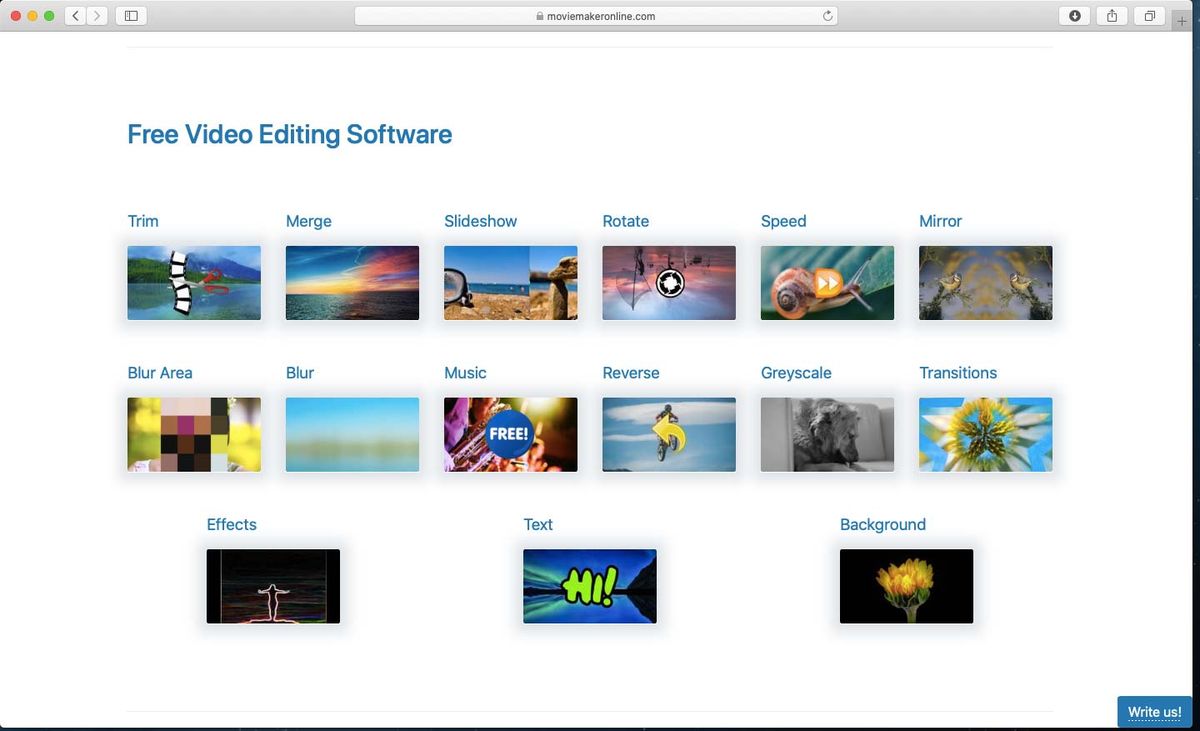Image resolution: width=1200 pixels, height=731 pixels.
Task: Select the Merge link
Action: (x=308, y=221)
